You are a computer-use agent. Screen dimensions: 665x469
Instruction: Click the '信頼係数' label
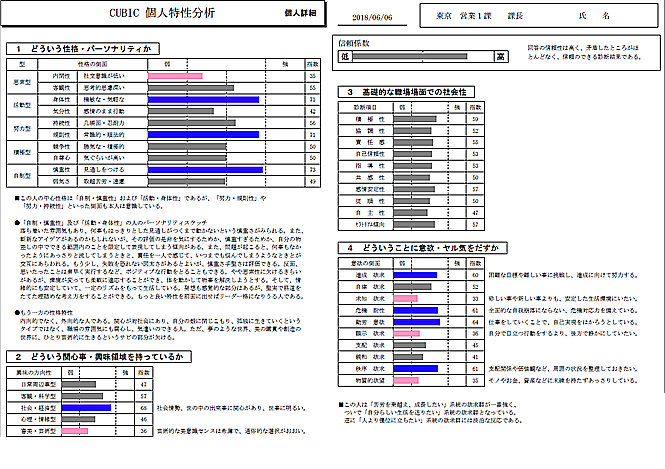tap(354, 43)
